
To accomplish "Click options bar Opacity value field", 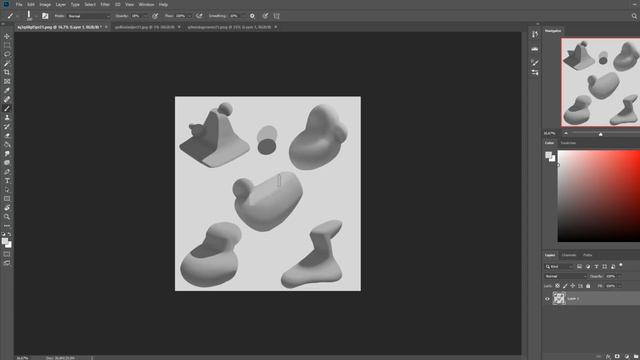I will [x=137, y=16].
